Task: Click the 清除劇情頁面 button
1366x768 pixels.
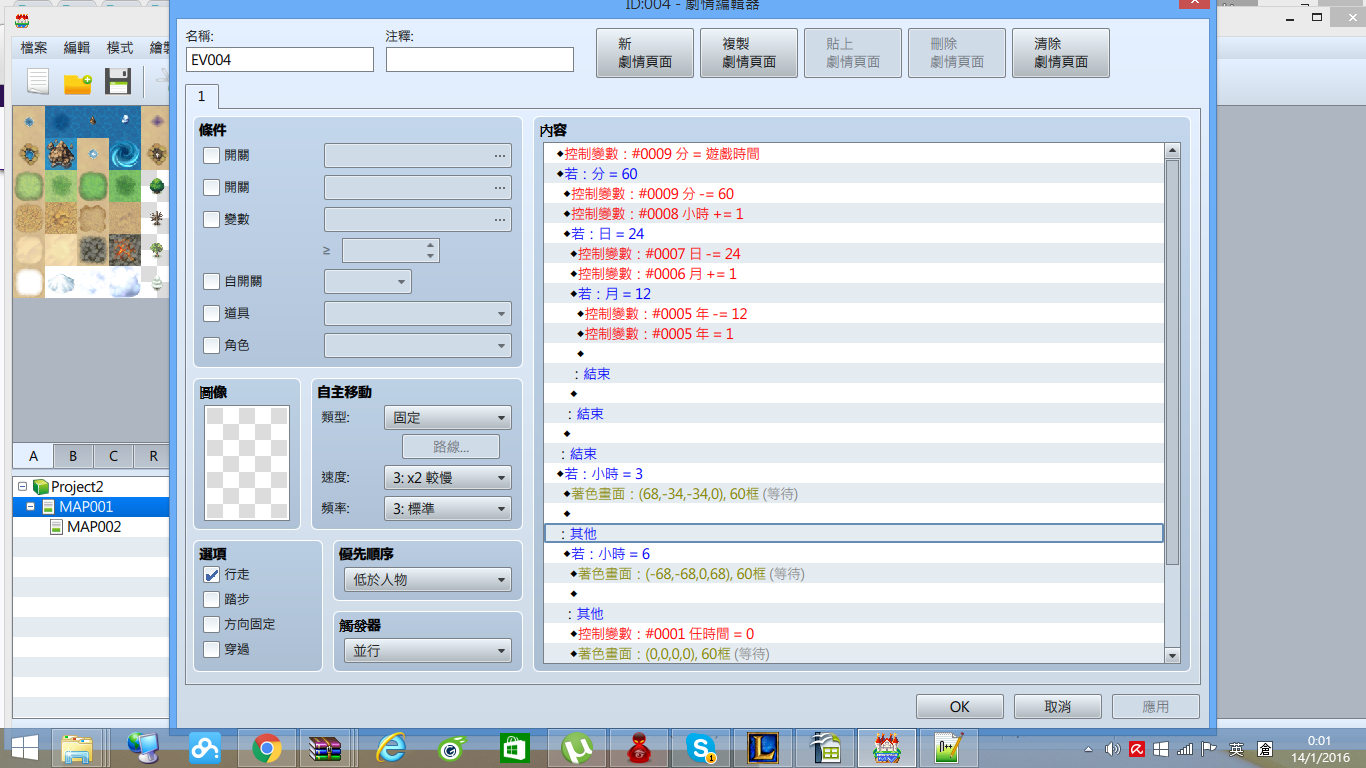Action: (1061, 53)
